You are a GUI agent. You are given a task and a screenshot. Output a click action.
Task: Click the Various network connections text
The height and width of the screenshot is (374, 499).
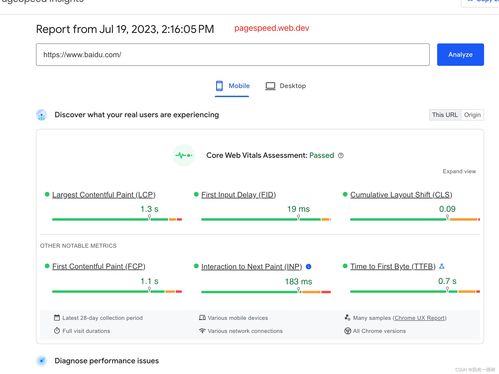click(245, 331)
